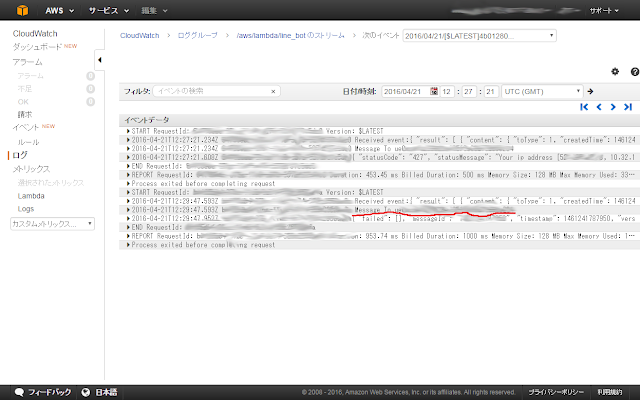This screenshot has height=400, width=640.
Task: Expand the 12:29:47.952Z failed messageId row
Action: tap(128, 218)
